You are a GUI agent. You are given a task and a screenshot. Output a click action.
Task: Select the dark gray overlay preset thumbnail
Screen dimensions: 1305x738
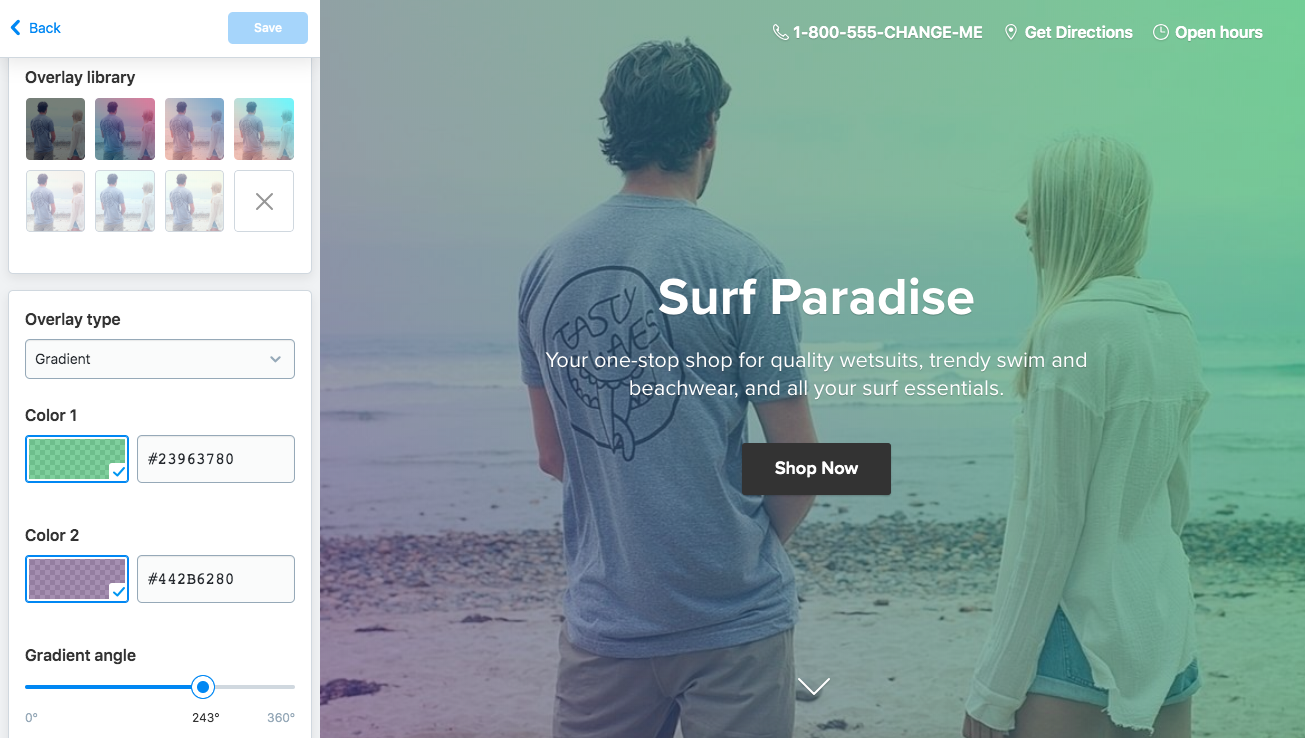(x=55, y=129)
